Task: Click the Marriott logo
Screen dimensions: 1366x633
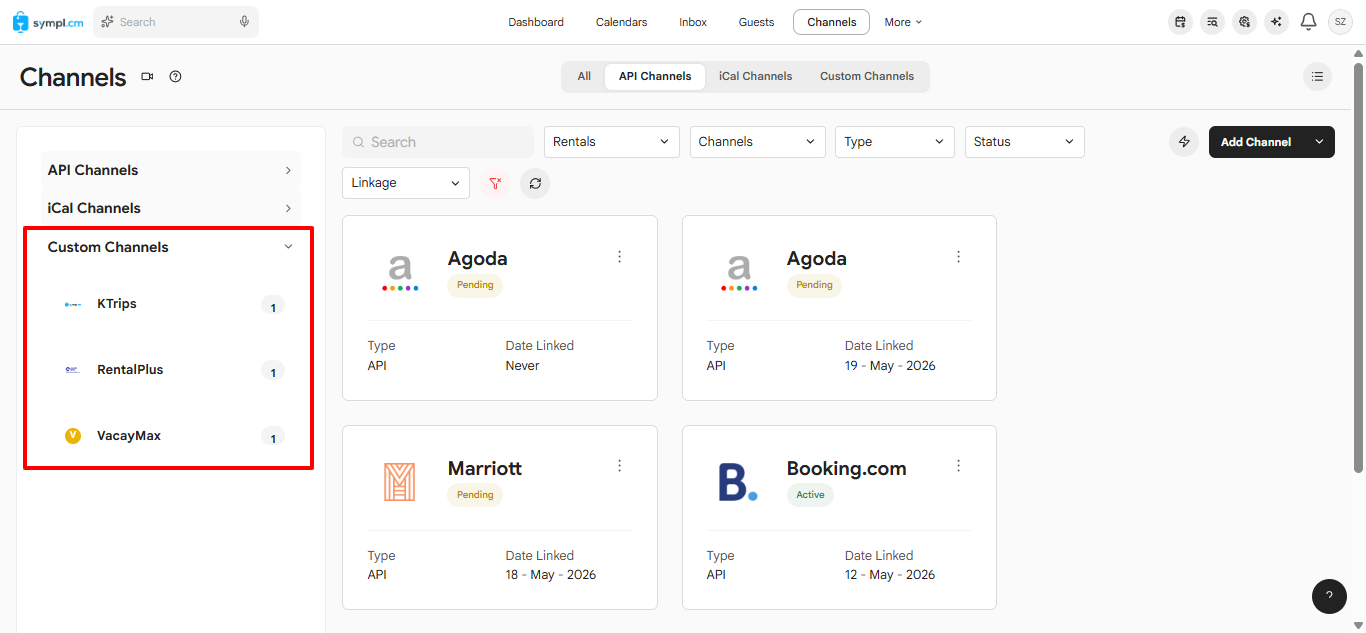Action: (x=399, y=482)
